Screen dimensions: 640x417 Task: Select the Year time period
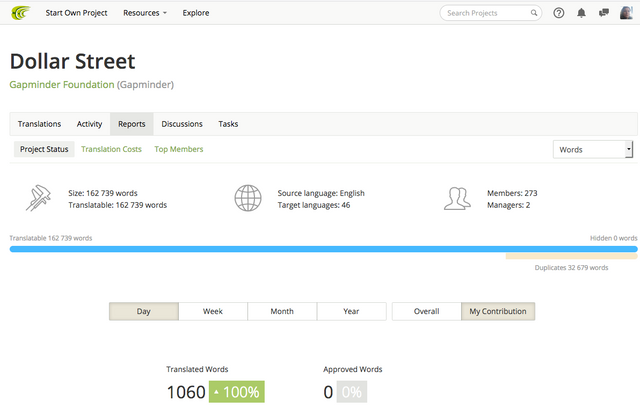[351, 311]
